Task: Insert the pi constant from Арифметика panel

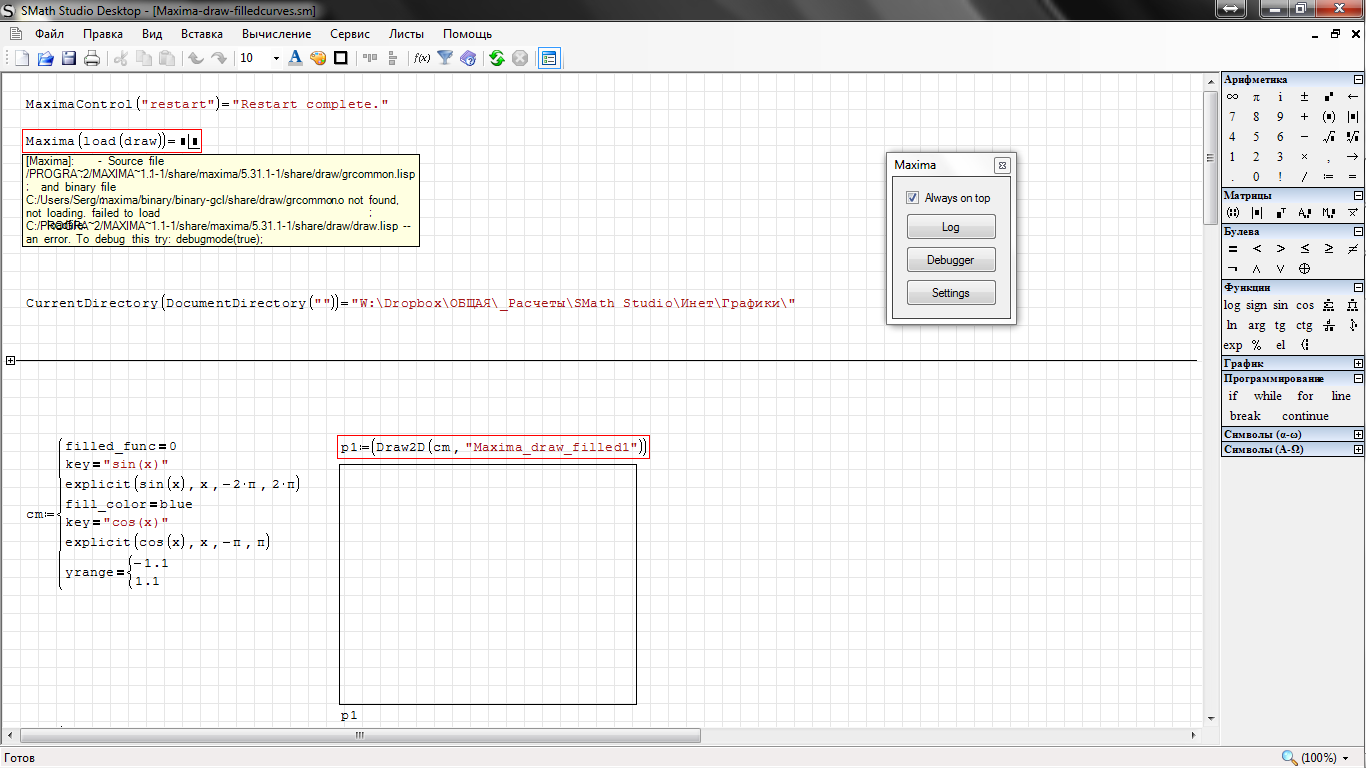Action: click(1256, 97)
